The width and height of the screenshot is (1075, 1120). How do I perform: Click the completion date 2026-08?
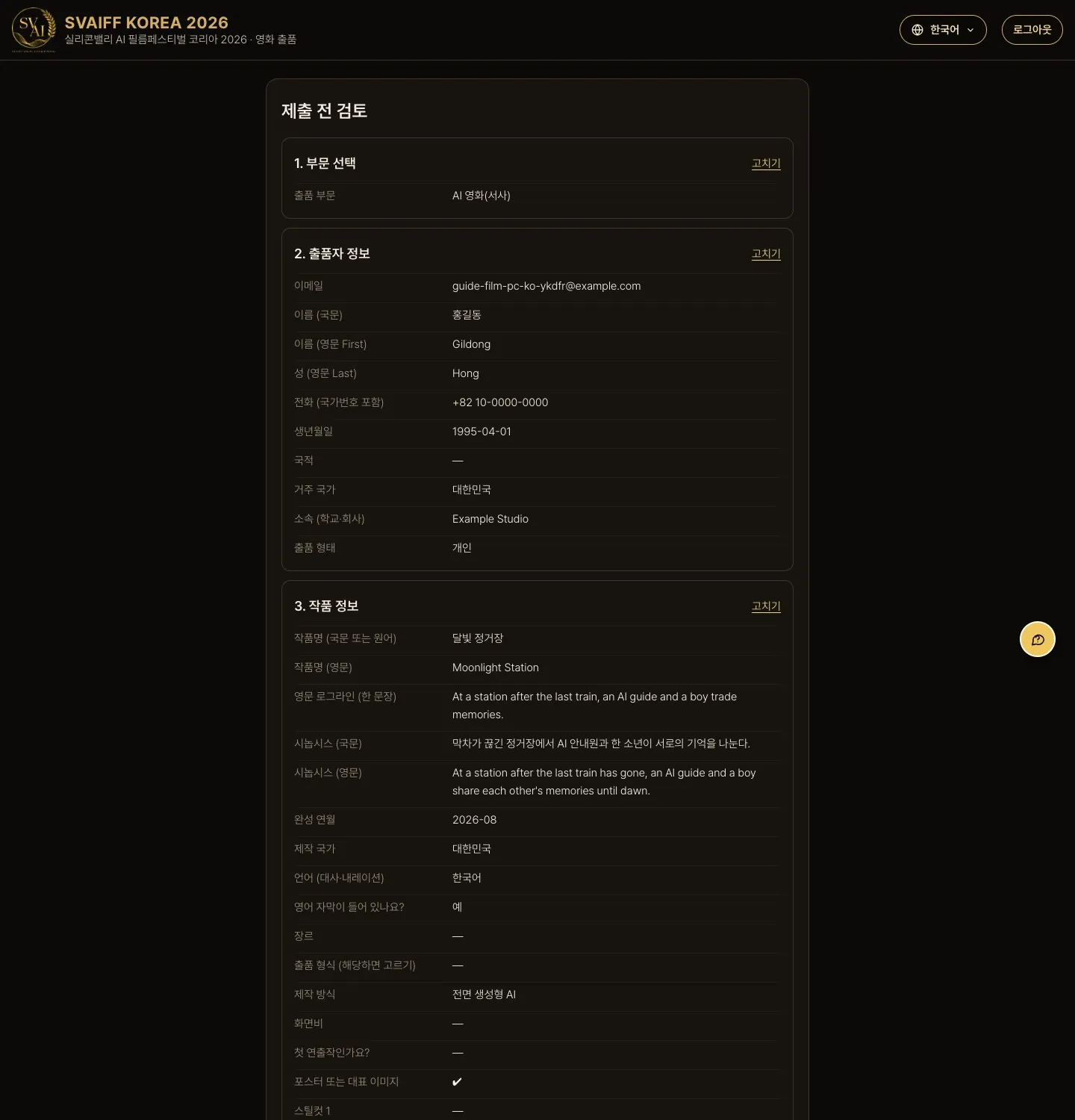(x=475, y=820)
